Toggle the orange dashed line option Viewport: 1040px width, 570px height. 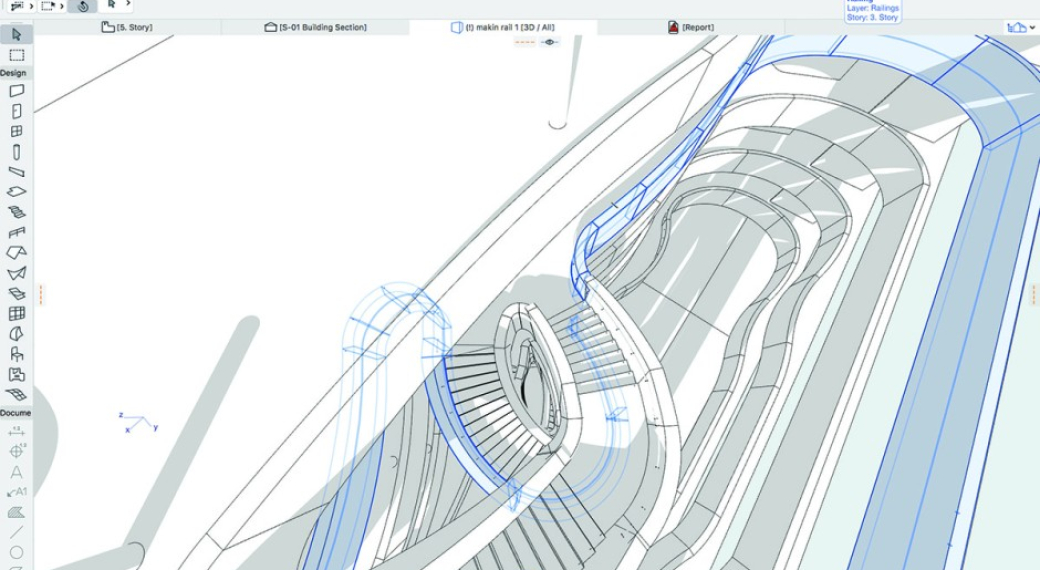(x=524, y=42)
